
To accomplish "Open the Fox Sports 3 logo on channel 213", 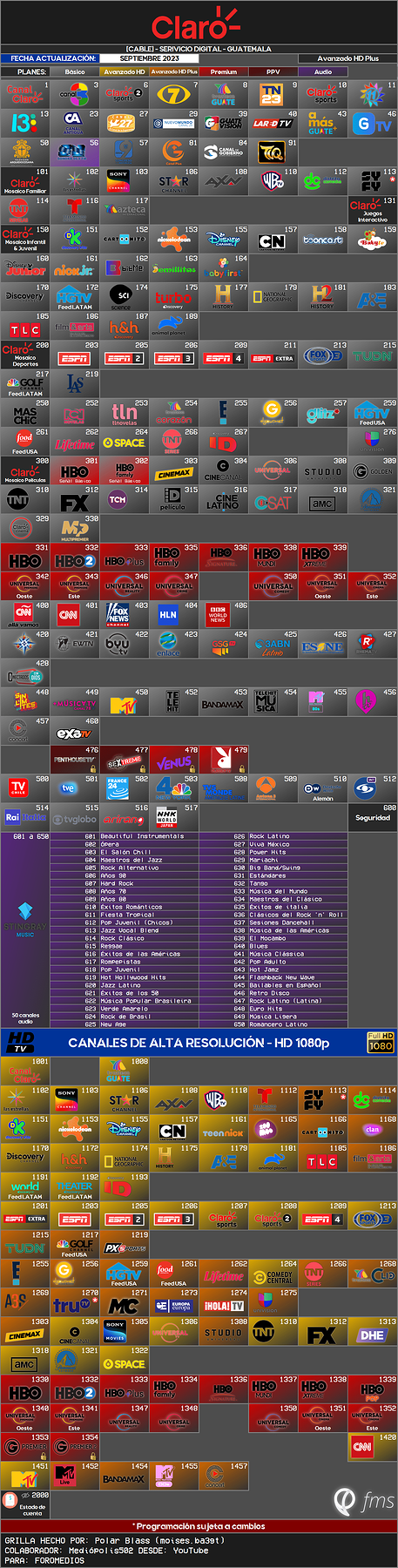I will [322, 355].
